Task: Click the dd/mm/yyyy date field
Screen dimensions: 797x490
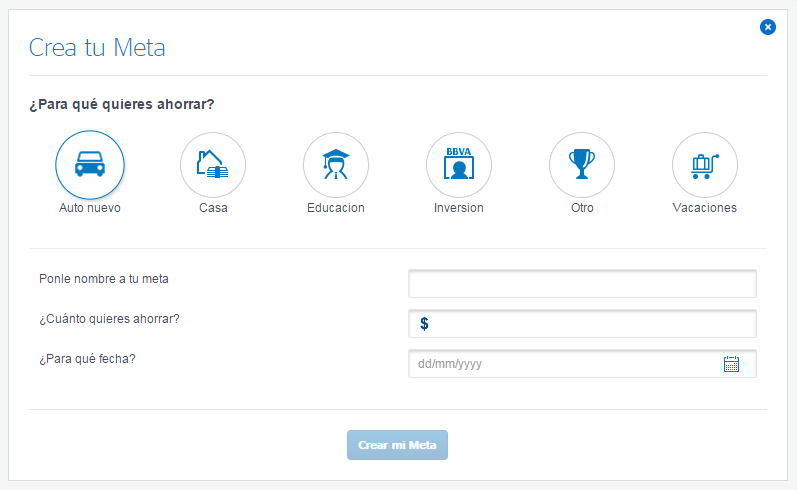Action: [x=583, y=364]
